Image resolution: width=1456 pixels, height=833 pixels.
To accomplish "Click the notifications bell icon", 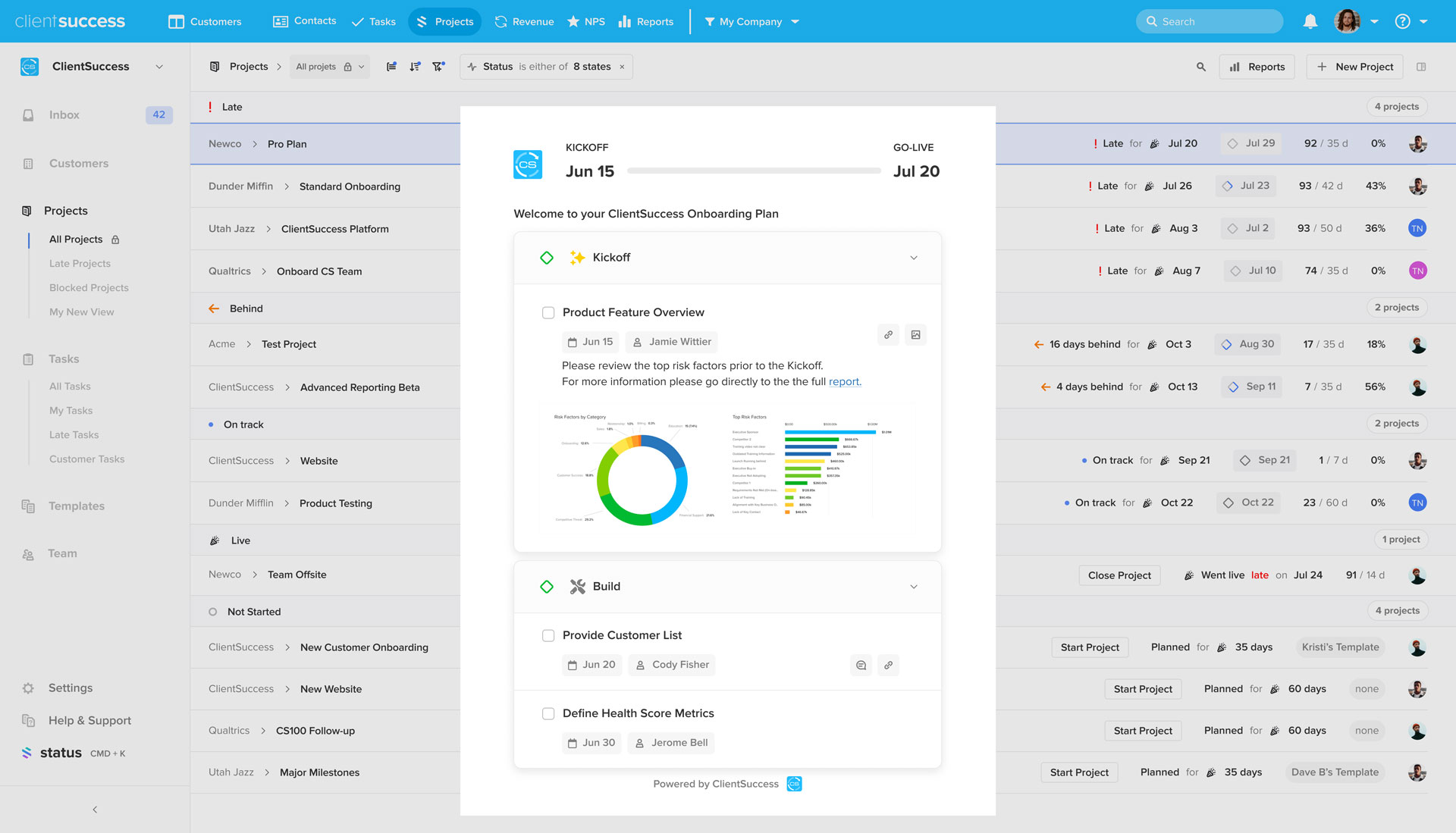I will click(1310, 22).
